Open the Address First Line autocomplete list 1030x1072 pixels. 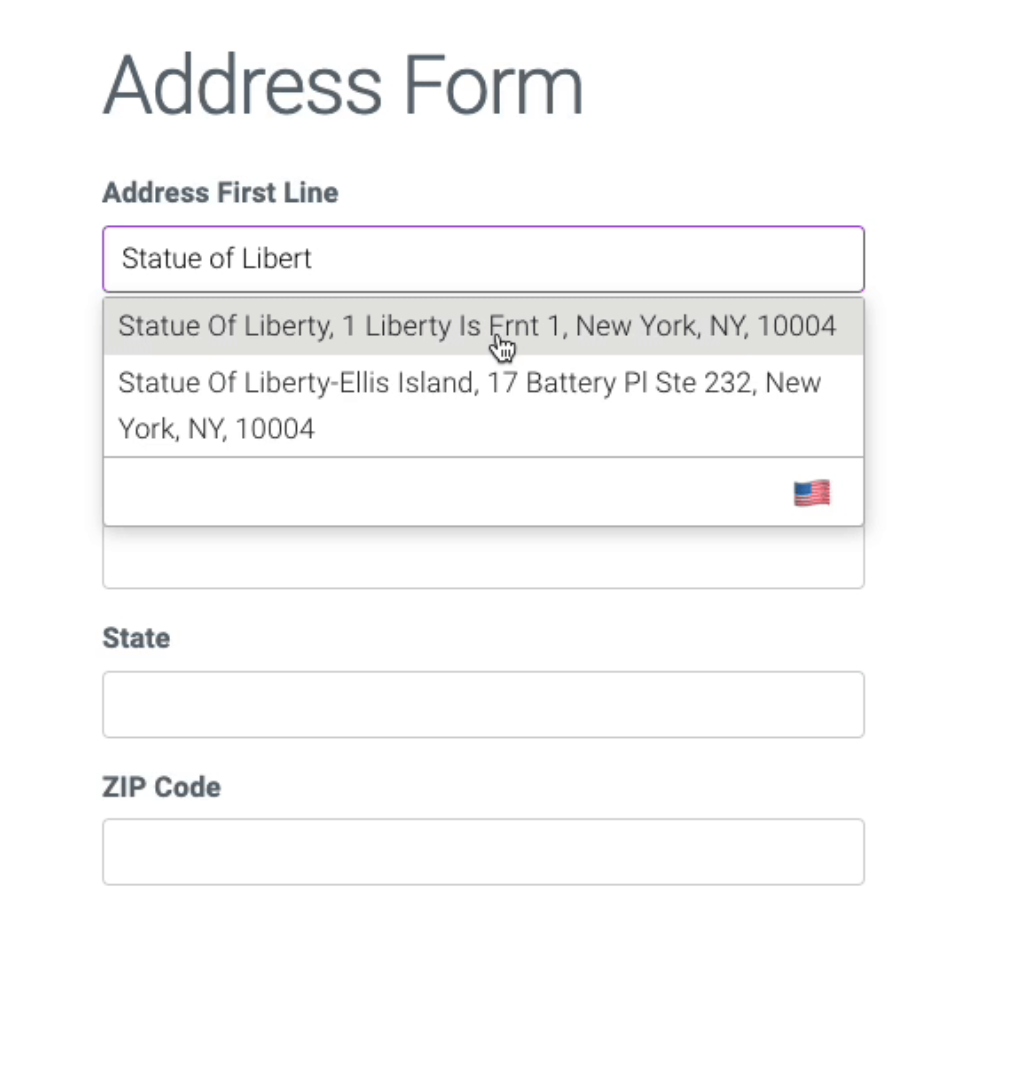[483, 258]
